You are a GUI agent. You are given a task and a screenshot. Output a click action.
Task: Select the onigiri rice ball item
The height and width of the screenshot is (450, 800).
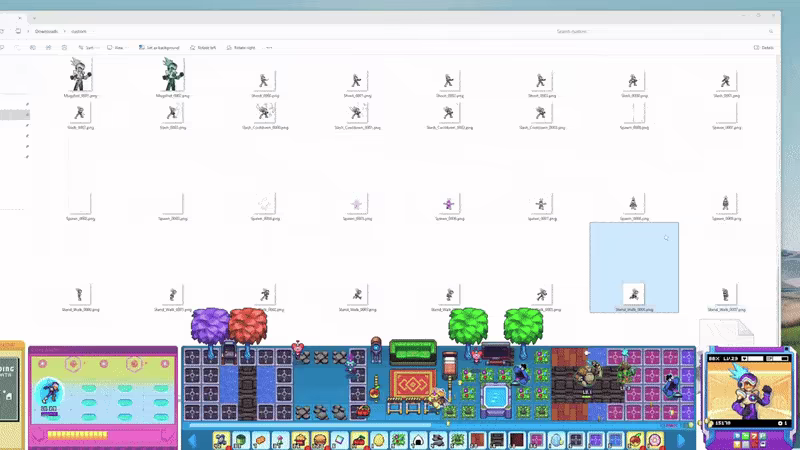coord(418,440)
